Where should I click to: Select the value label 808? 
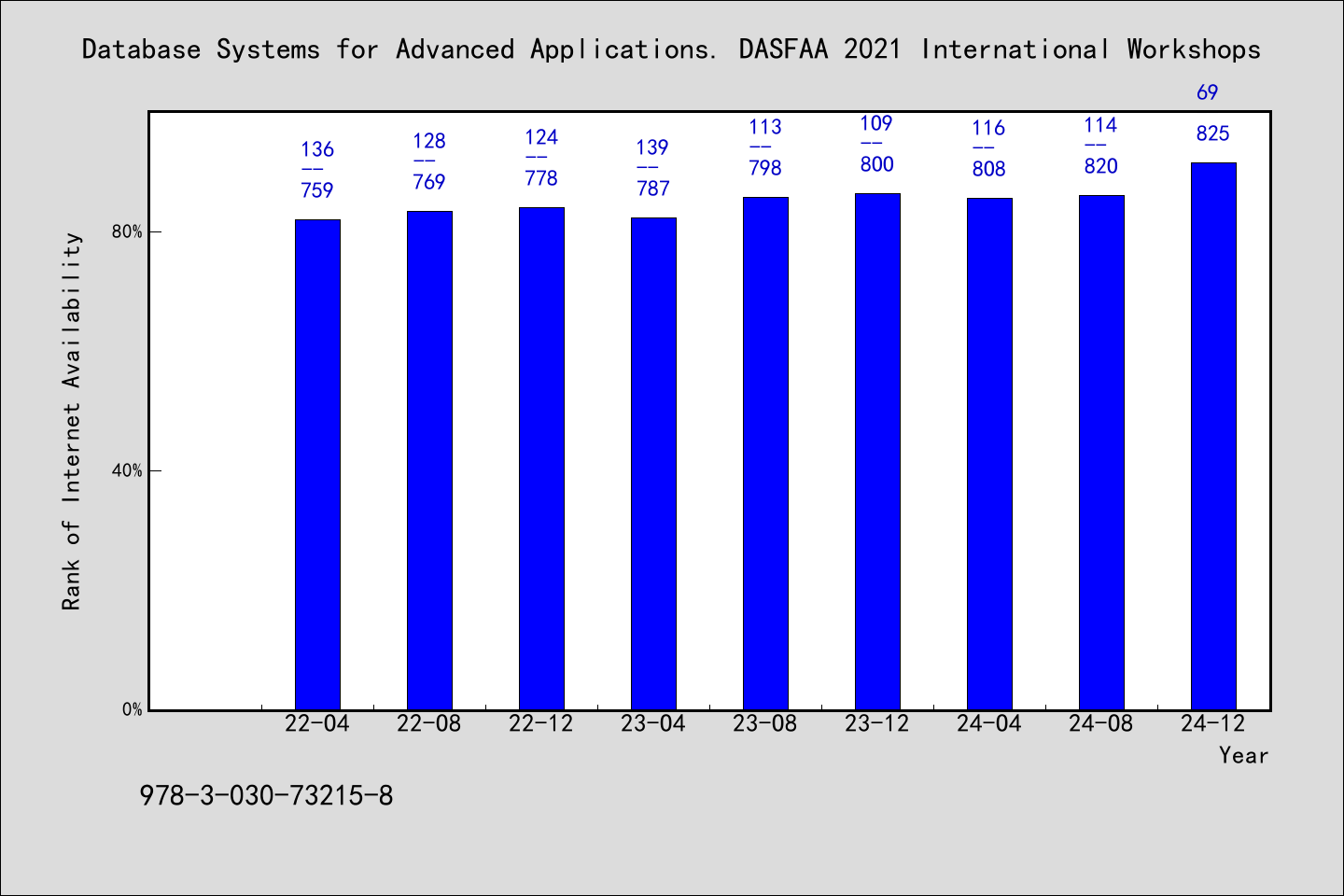[989, 169]
